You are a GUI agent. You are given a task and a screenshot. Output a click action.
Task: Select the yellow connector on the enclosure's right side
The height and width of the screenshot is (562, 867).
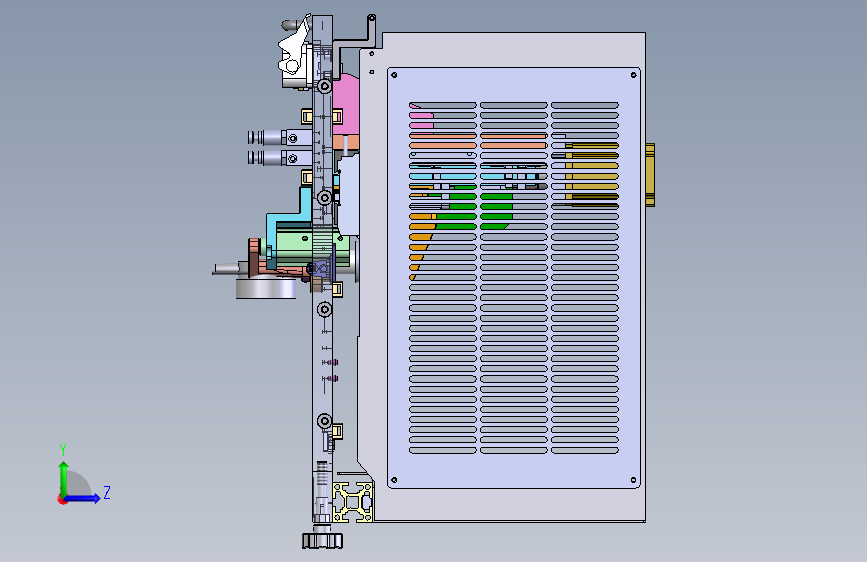click(650, 175)
